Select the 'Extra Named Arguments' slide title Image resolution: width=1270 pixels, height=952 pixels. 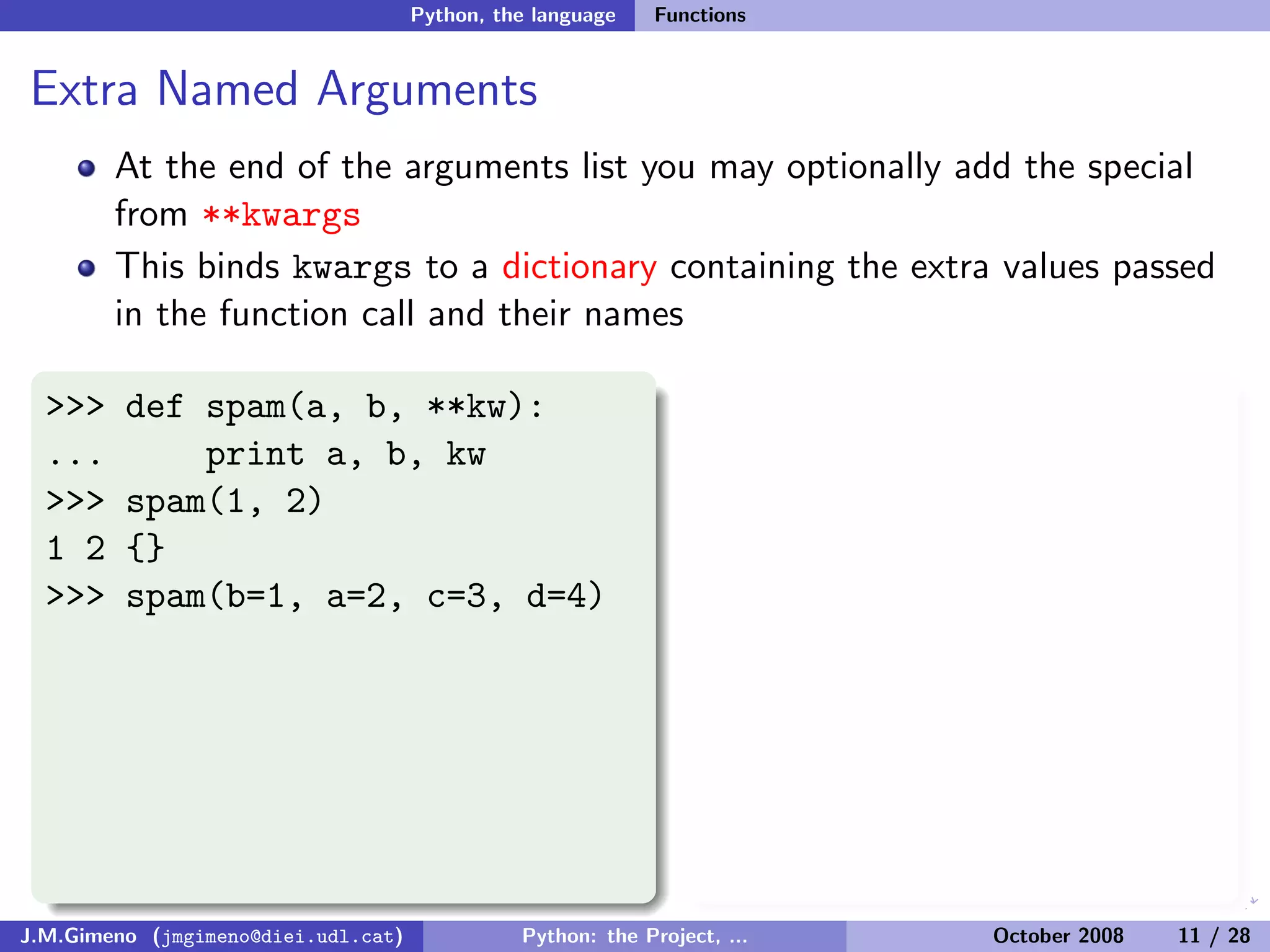(284, 89)
